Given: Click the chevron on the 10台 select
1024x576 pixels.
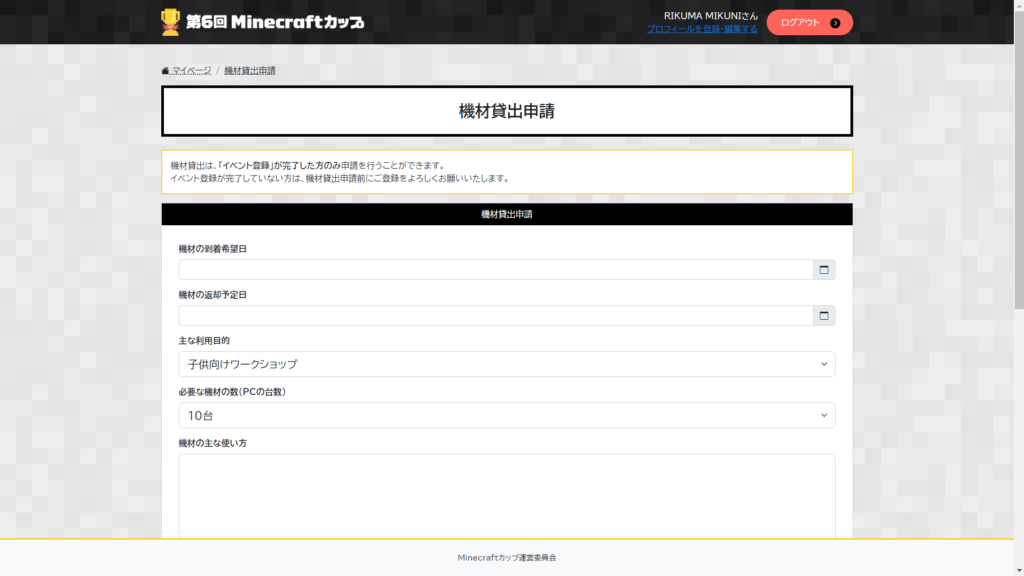Looking at the screenshot, I should pos(824,415).
